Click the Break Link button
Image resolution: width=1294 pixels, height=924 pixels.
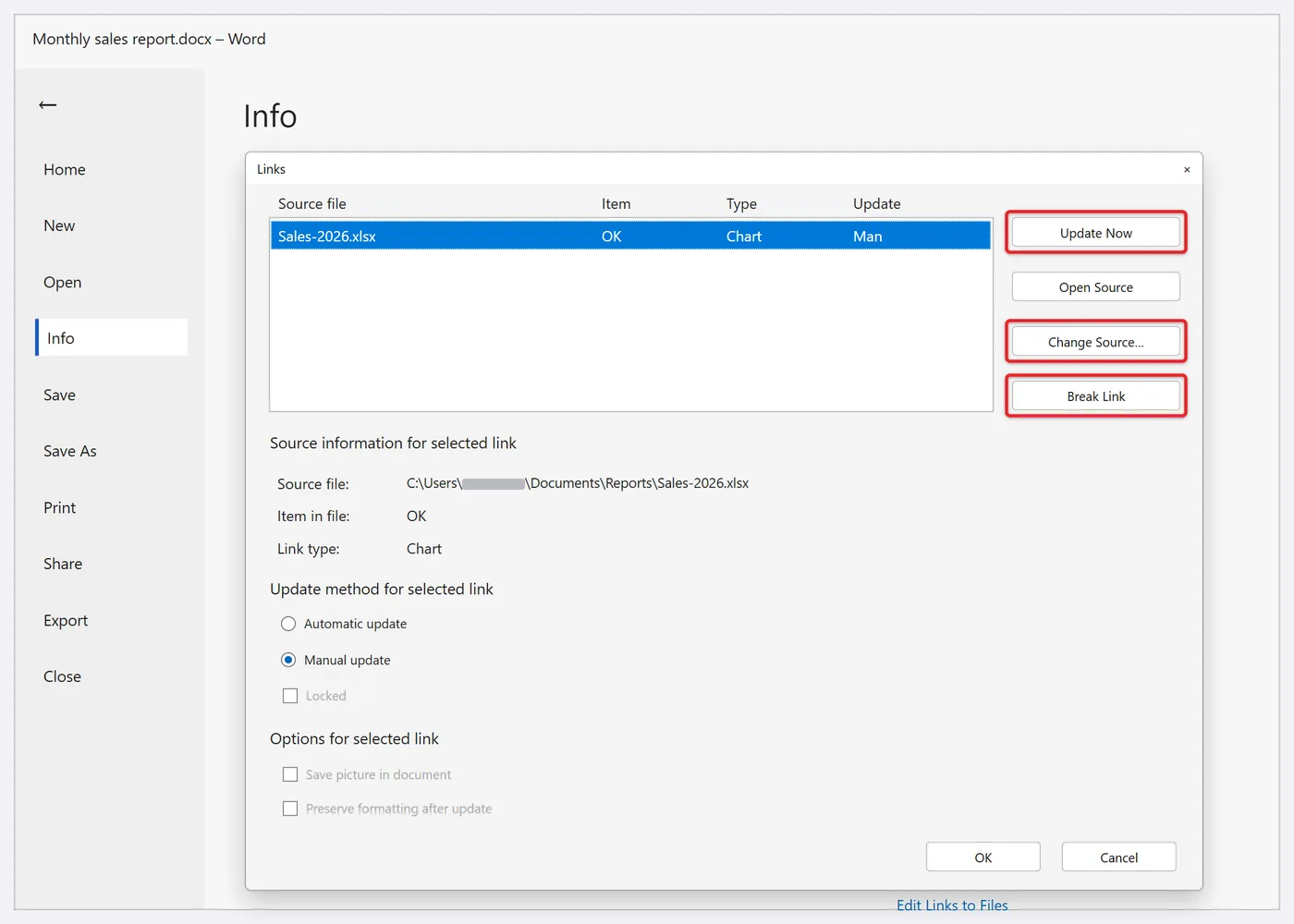coord(1096,396)
